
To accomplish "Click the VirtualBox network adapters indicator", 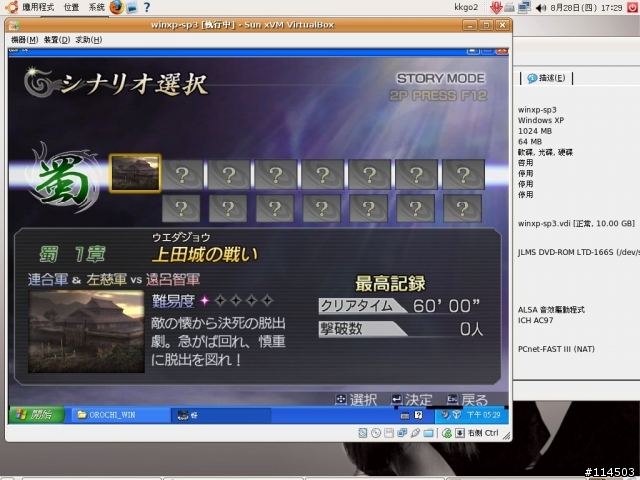I will tap(402, 433).
